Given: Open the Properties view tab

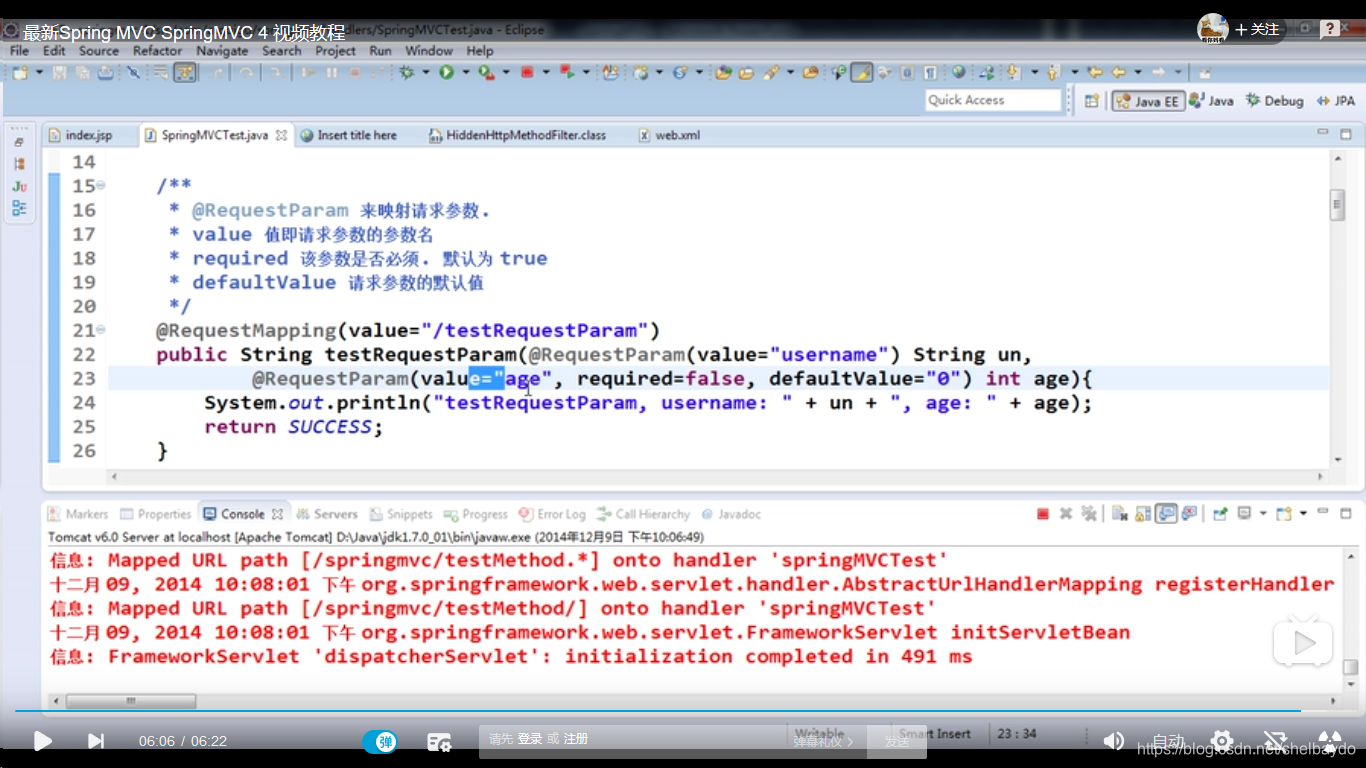Looking at the screenshot, I should point(155,514).
